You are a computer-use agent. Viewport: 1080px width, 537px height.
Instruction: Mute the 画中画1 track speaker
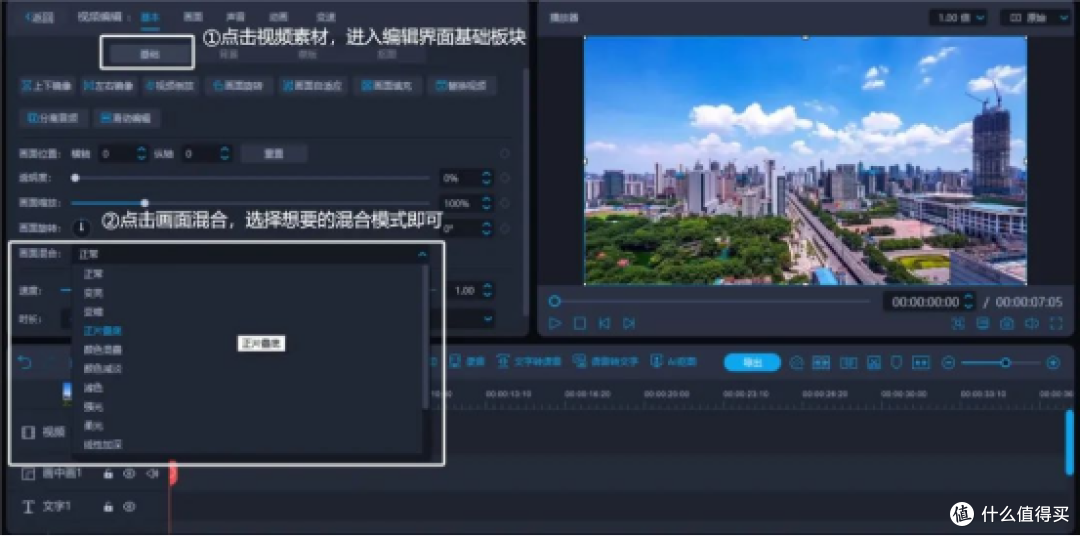click(152, 474)
